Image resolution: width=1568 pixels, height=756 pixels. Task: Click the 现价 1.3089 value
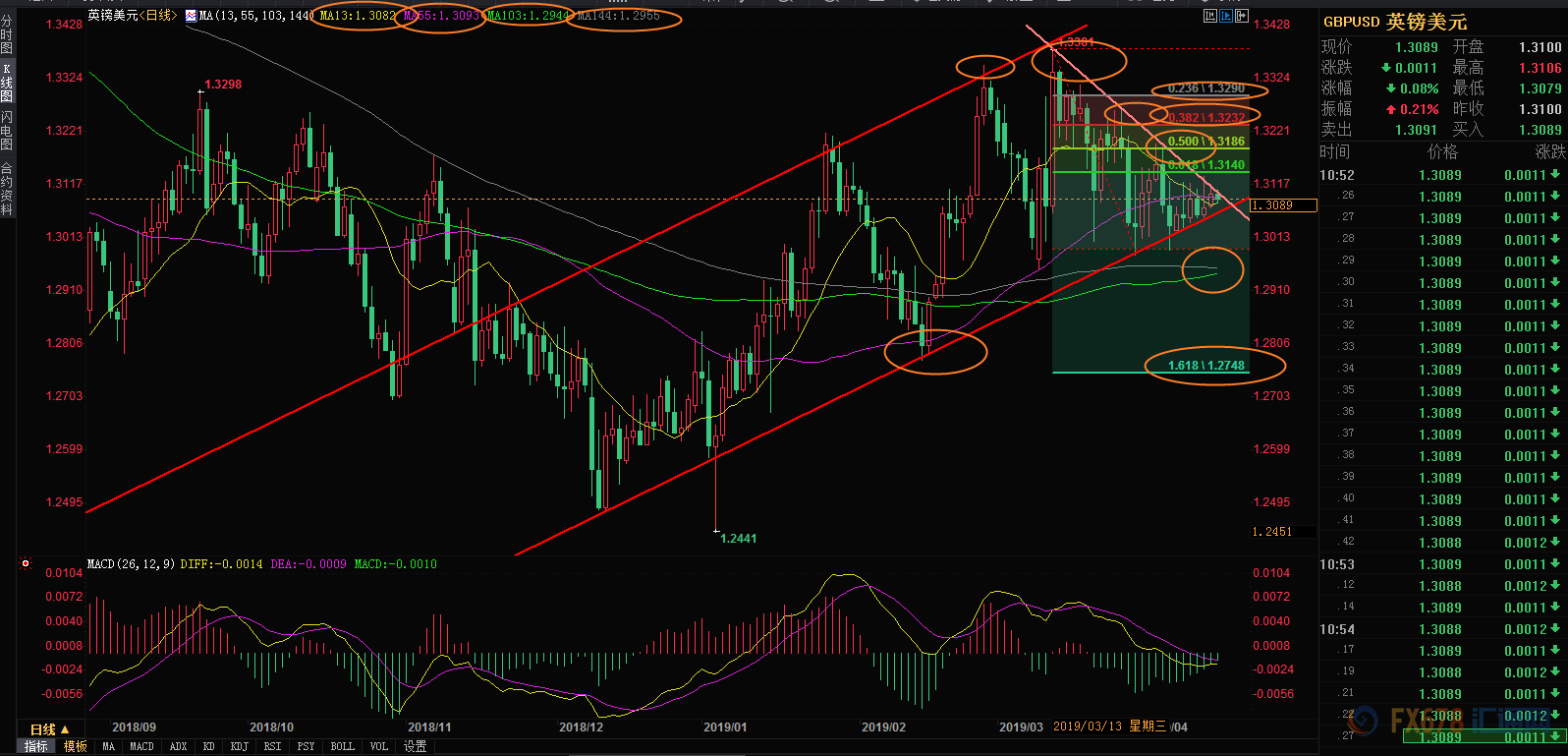1416,47
